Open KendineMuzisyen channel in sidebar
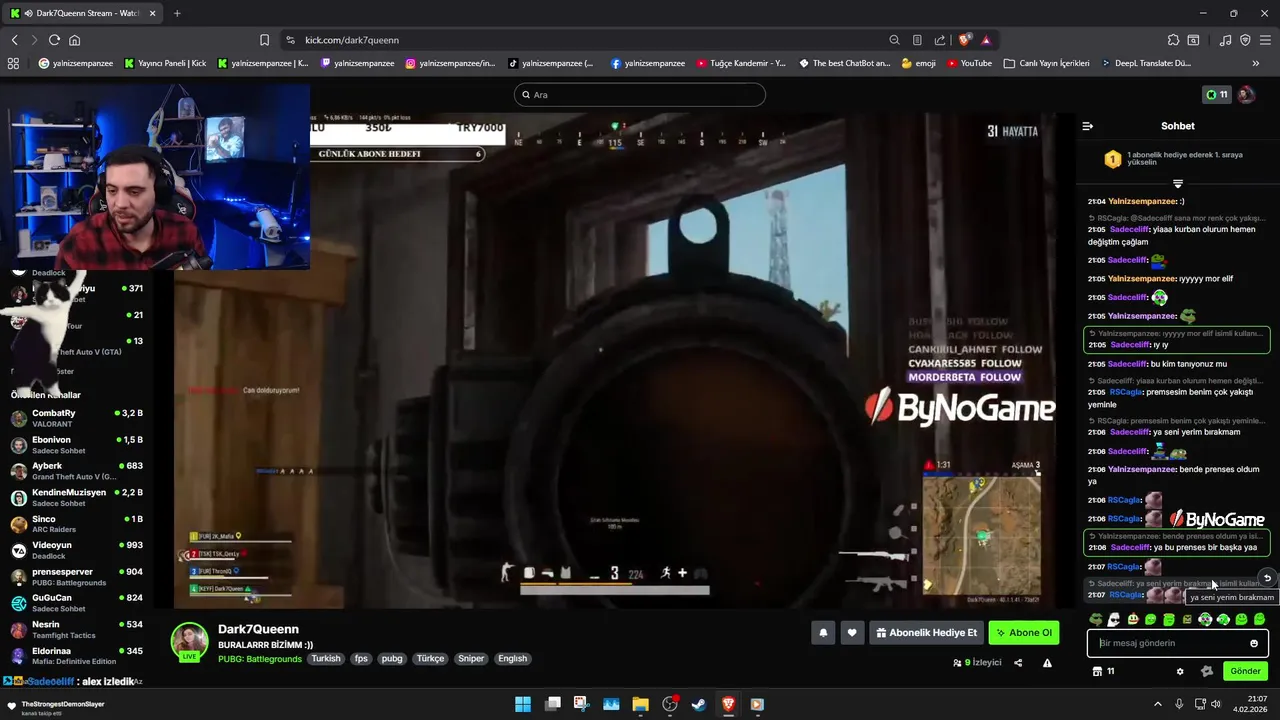The width and height of the screenshot is (1280, 720). [78, 497]
